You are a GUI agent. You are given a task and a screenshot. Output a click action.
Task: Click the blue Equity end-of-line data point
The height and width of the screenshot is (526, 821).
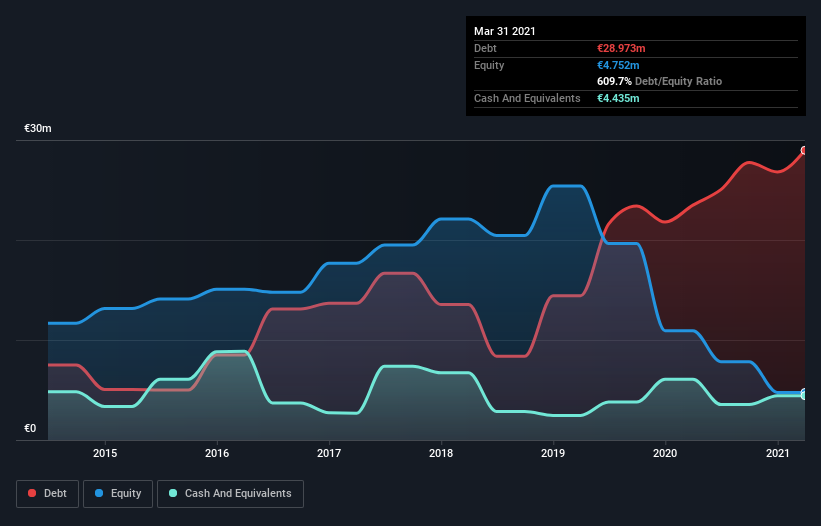click(x=804, y=392)
